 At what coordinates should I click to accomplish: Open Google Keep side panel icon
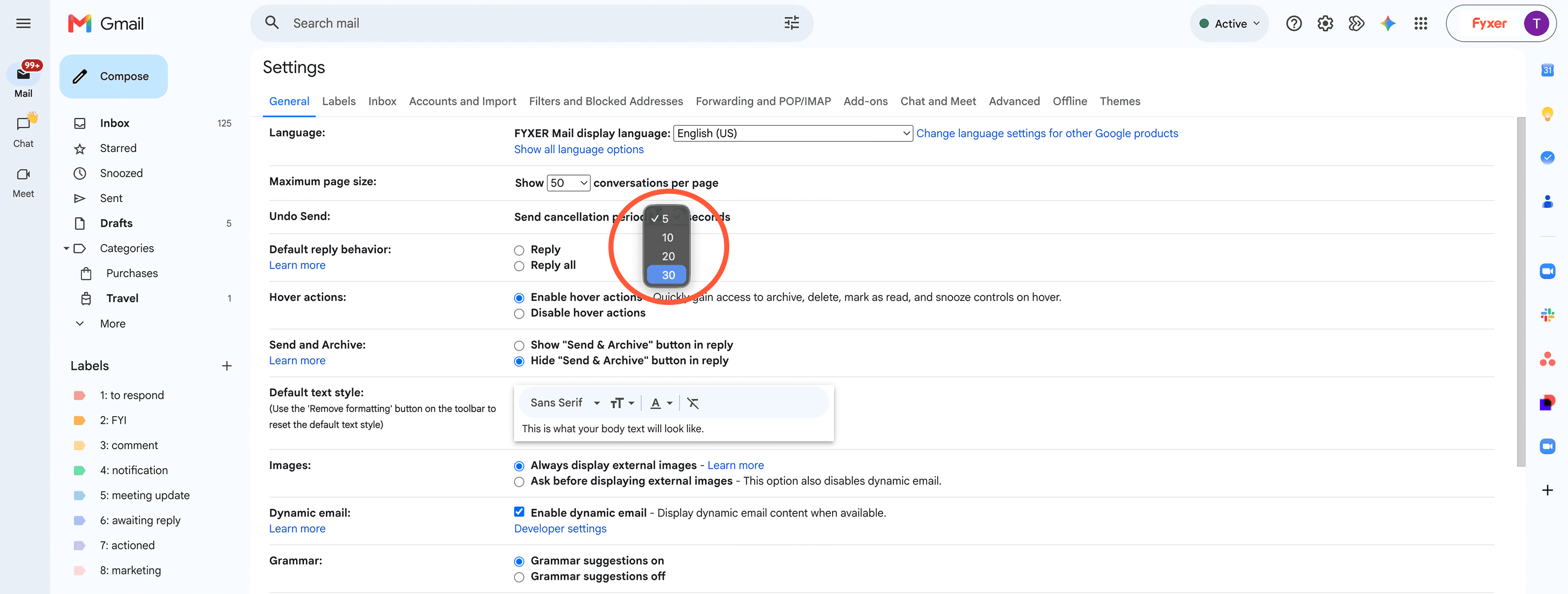pos(1547,114)
